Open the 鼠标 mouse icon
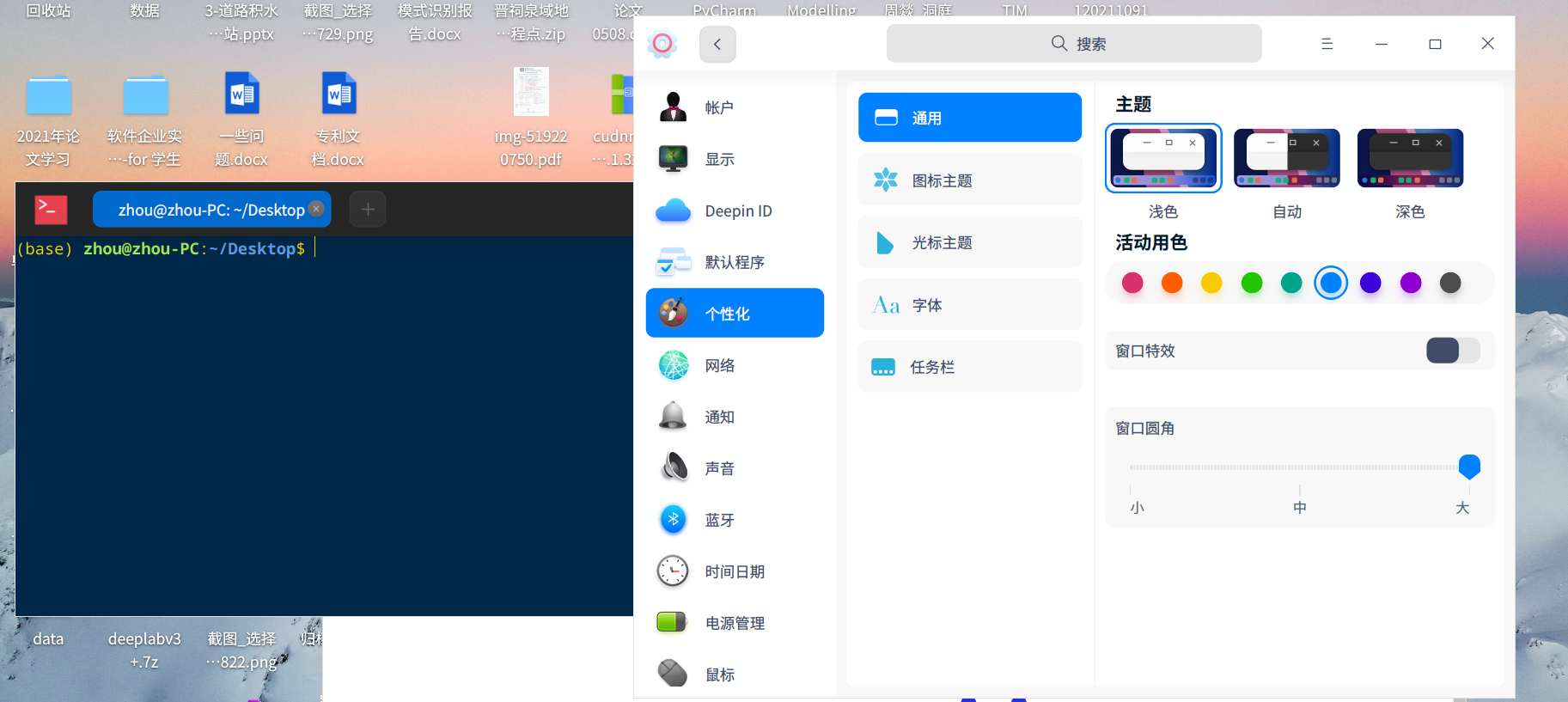Viewport: 1568px width, 702px height. pyautogui.click(x=673, y=674)
